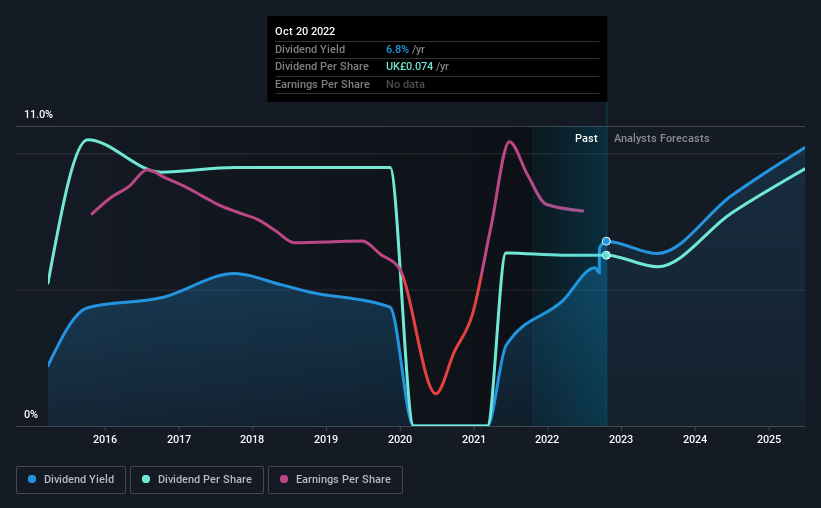Screen dimensions: 821x508
Task: Click the UK£0.074 dividend per share value
Action: (x=409, y=67)
